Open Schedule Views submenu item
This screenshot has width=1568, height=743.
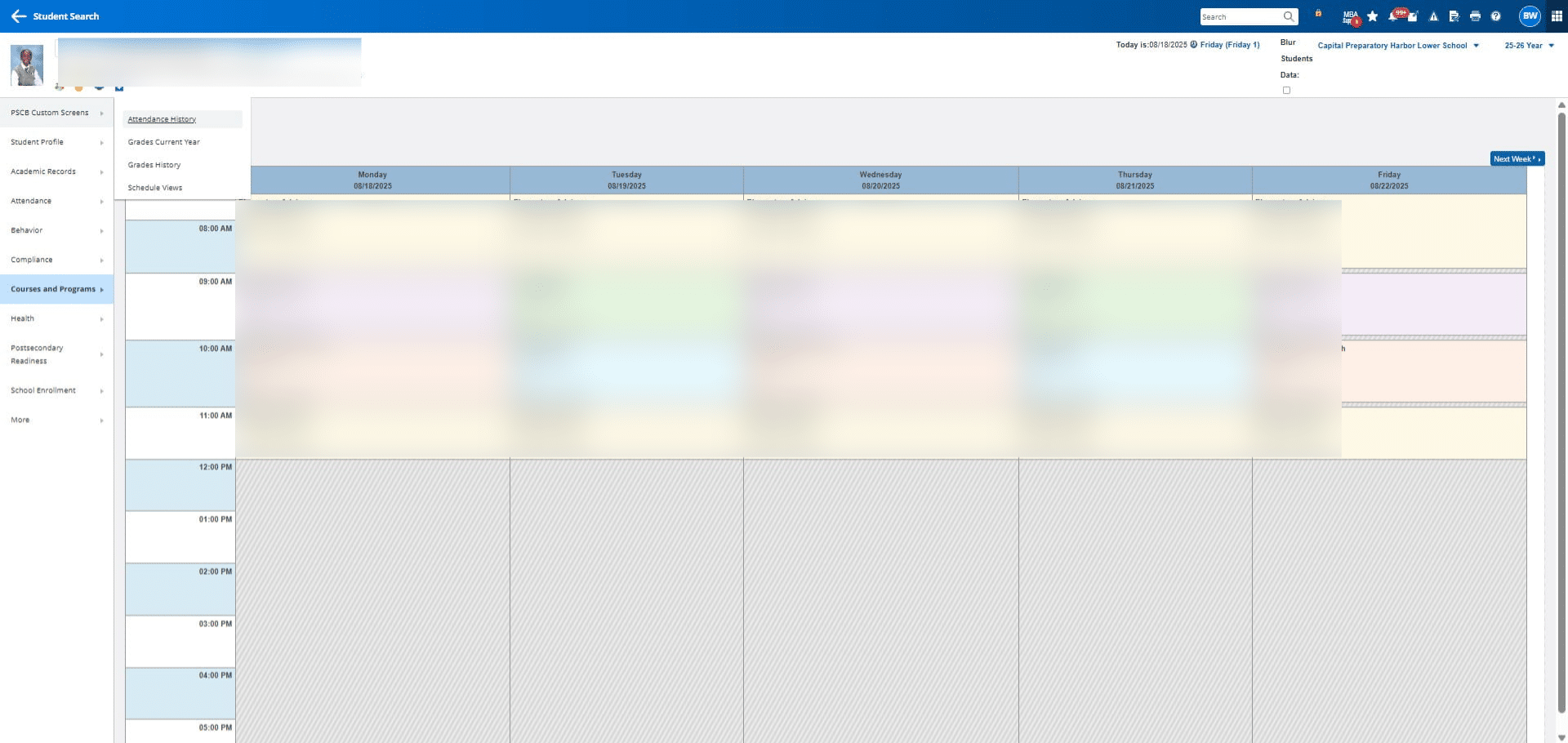click(155, 188)
